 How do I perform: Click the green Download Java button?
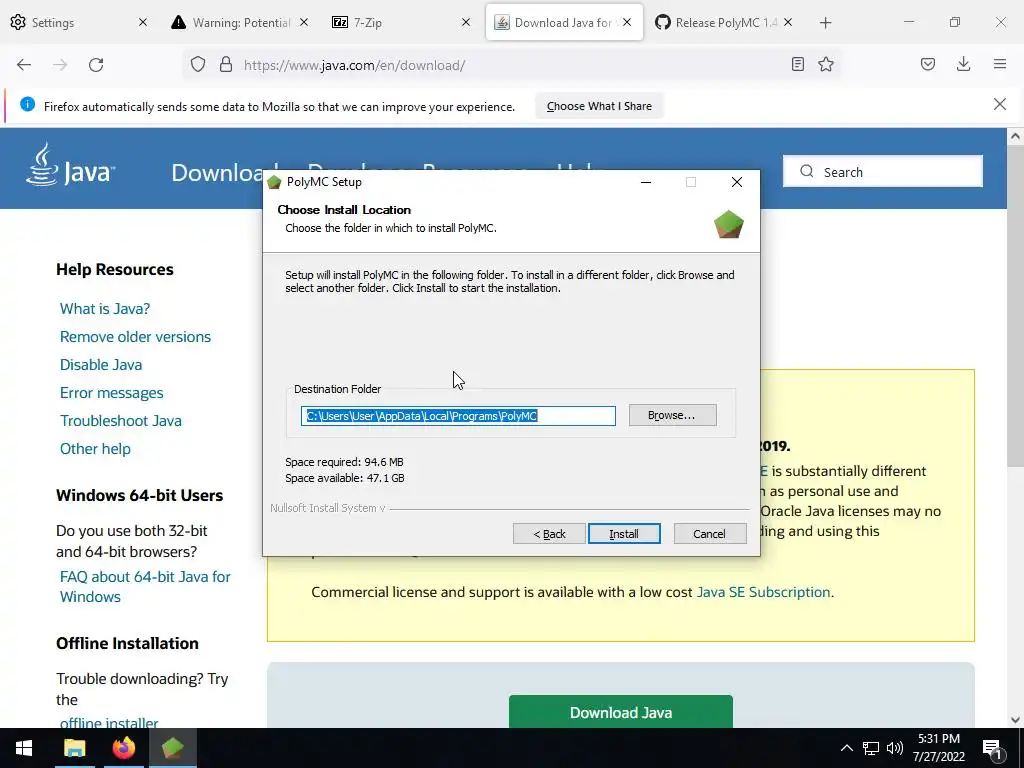(x=620, y=712)
